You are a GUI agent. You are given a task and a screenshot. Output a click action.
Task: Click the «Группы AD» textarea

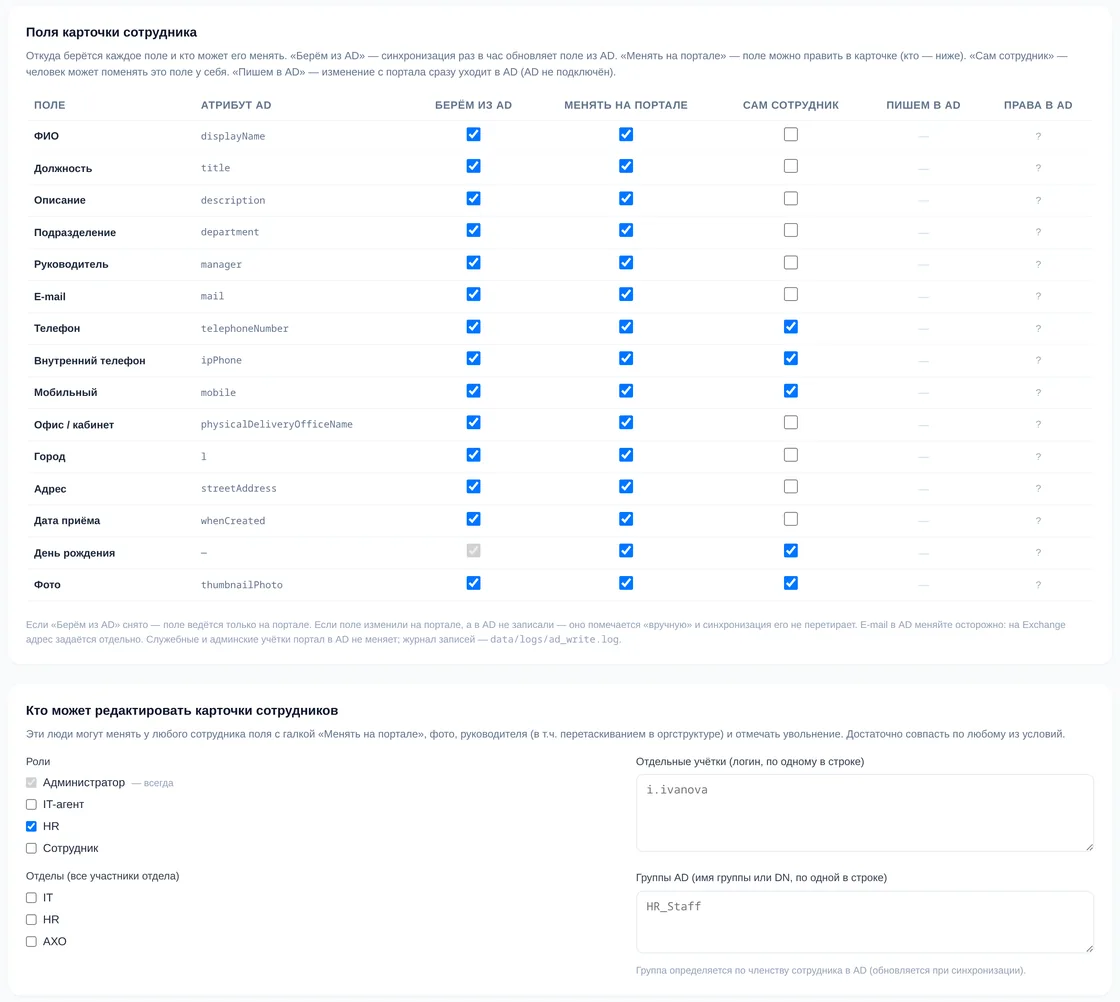pyautogui.click(x=864, y=922)
